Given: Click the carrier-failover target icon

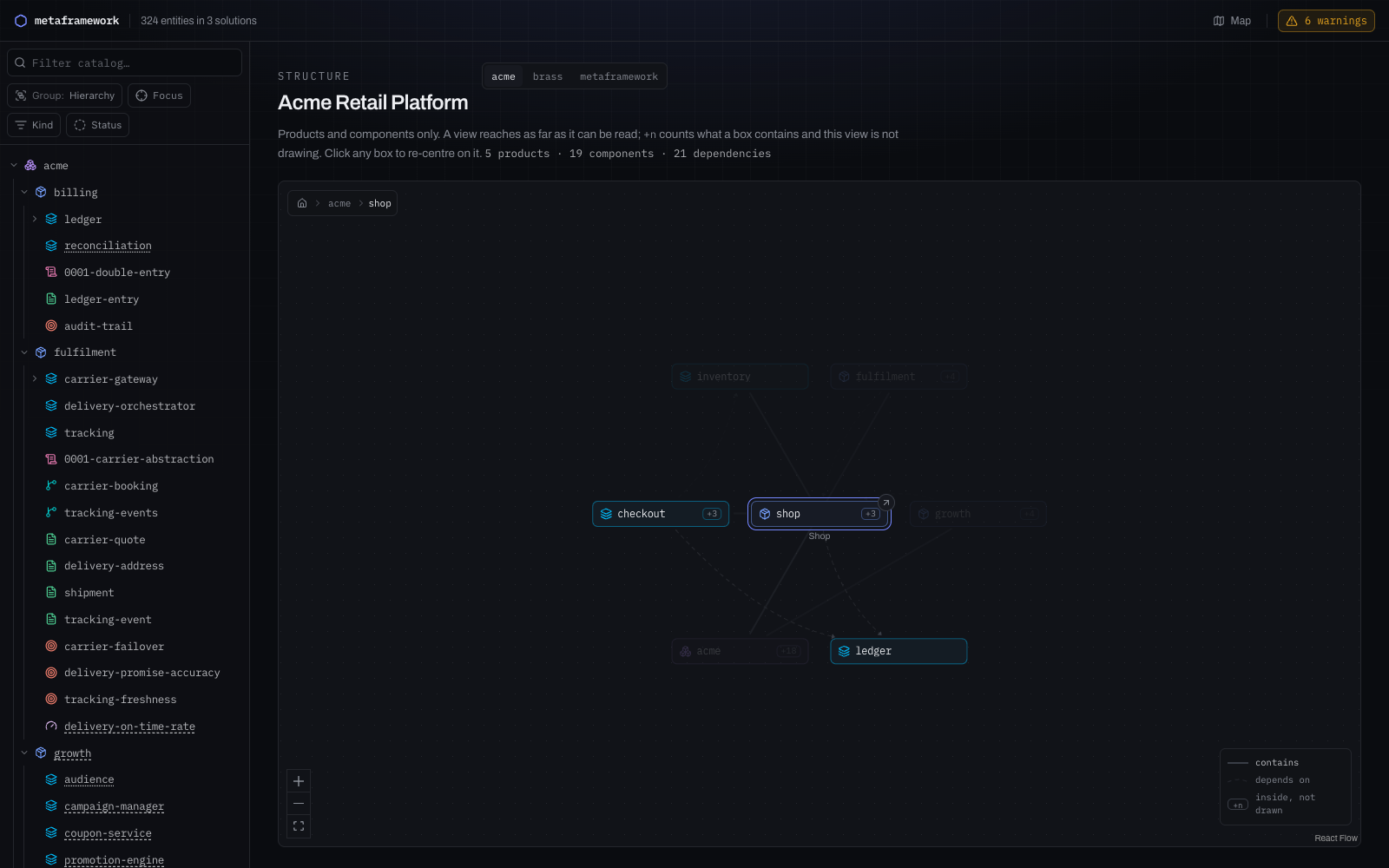Looking at the screenshot, I should [x=51, y=646].
